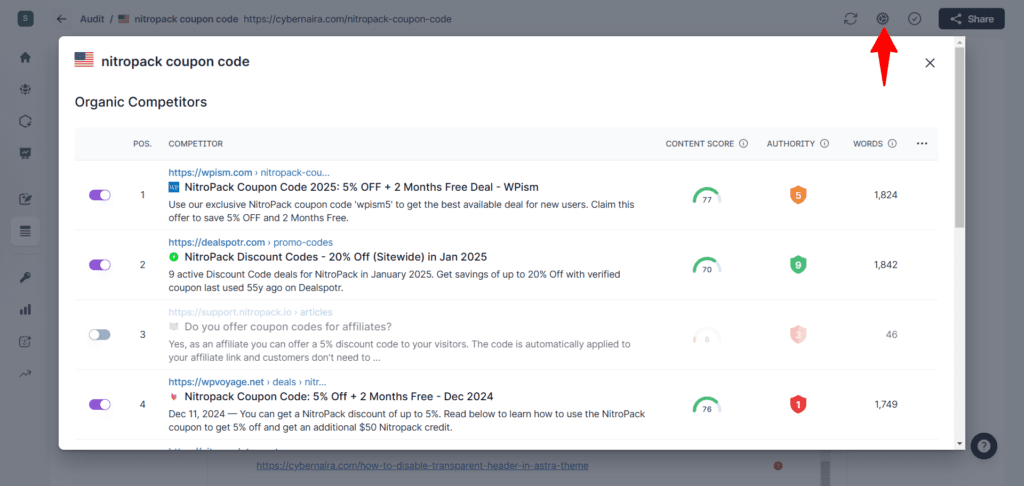Open the wpism.com URL link
1024x486 pixels.
click(x=249, y=172)
